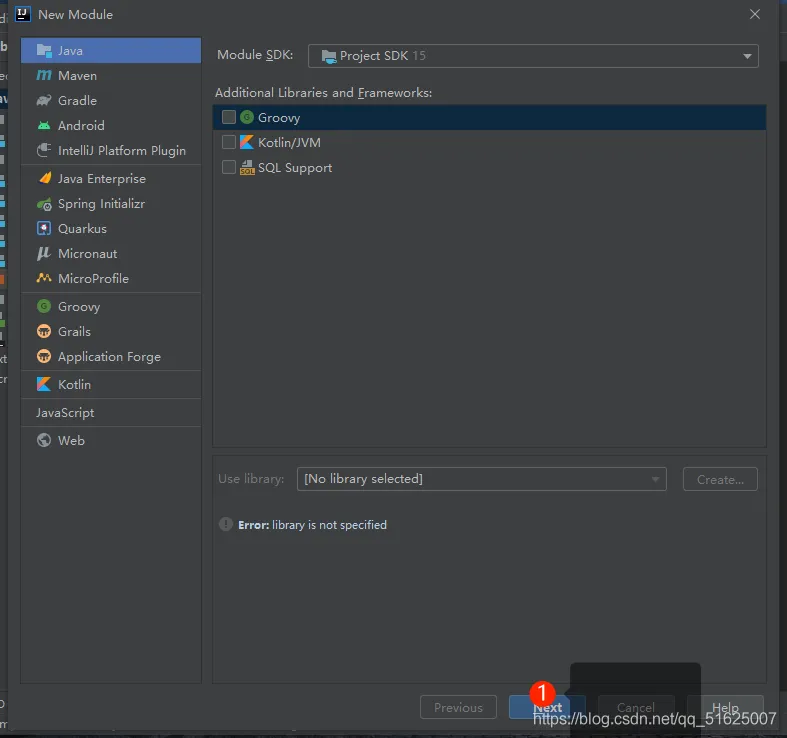
Task: Click the 'Use library:' label
Action: tap(251, 479)
